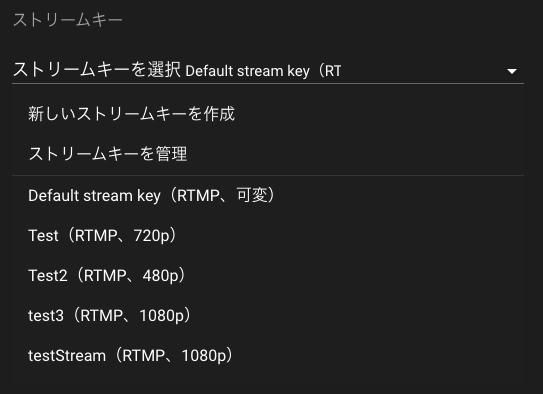Choose test3 (RTMP、1080p) stream key
Image resolution: width=543 pixels, height=394 pixels.
(x=268, y=316)
